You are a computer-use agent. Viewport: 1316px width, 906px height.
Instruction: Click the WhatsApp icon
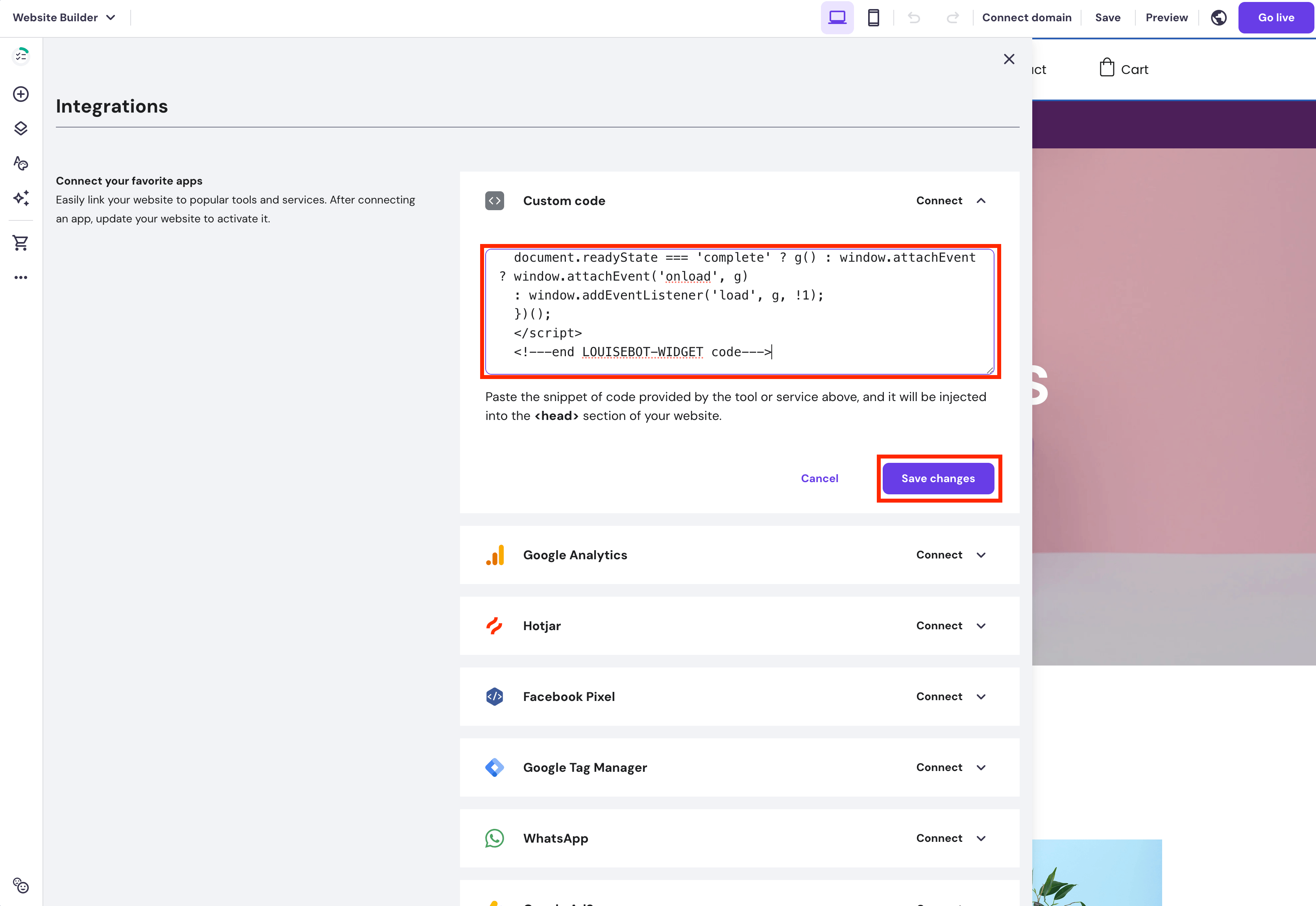(x=495, y=838)
